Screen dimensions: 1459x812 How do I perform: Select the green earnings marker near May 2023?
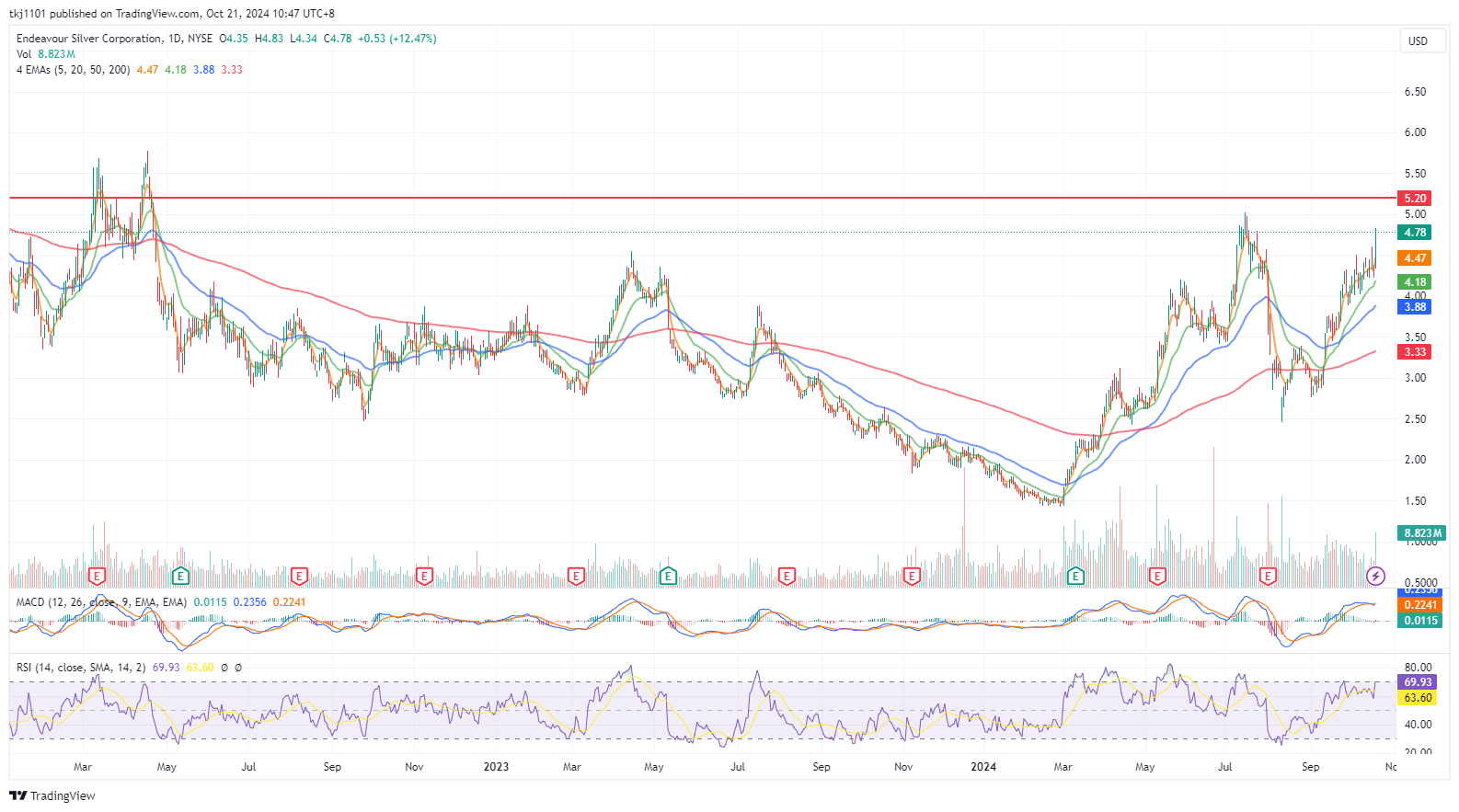click(668, 577)
